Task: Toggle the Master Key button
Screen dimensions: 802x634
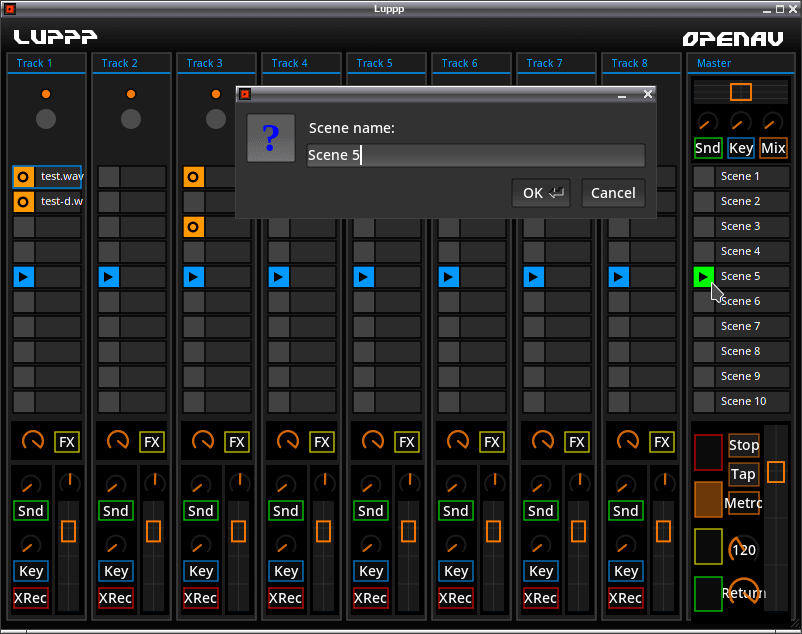Action: click(741, 148)
